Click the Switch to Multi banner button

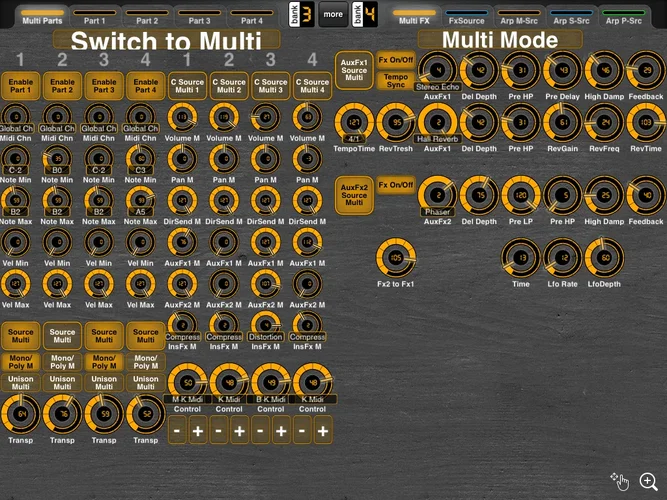tap(166, 40)
